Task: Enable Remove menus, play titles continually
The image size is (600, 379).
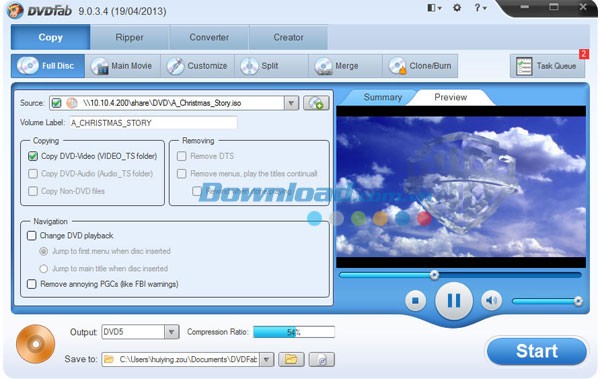Action: (182, 174)
